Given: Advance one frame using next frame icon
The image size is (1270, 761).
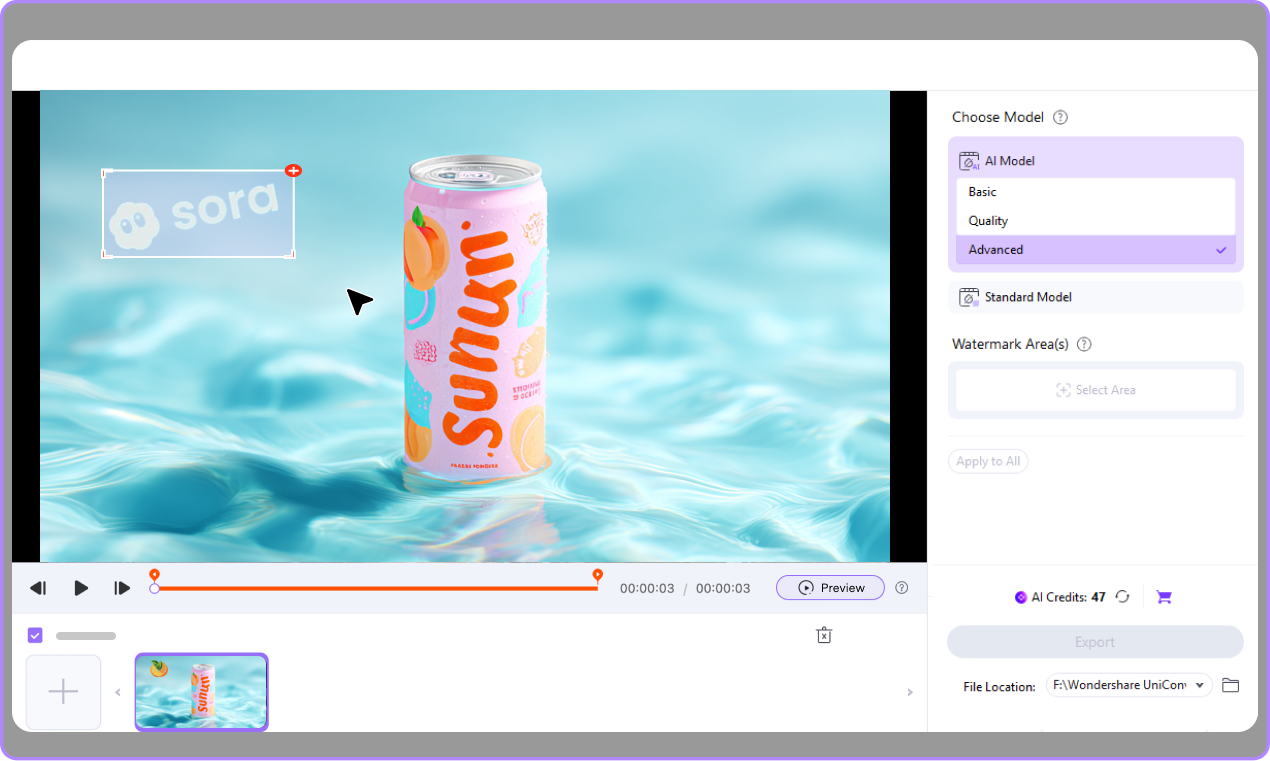Looking at the screenshot, I should click(122, 588).
